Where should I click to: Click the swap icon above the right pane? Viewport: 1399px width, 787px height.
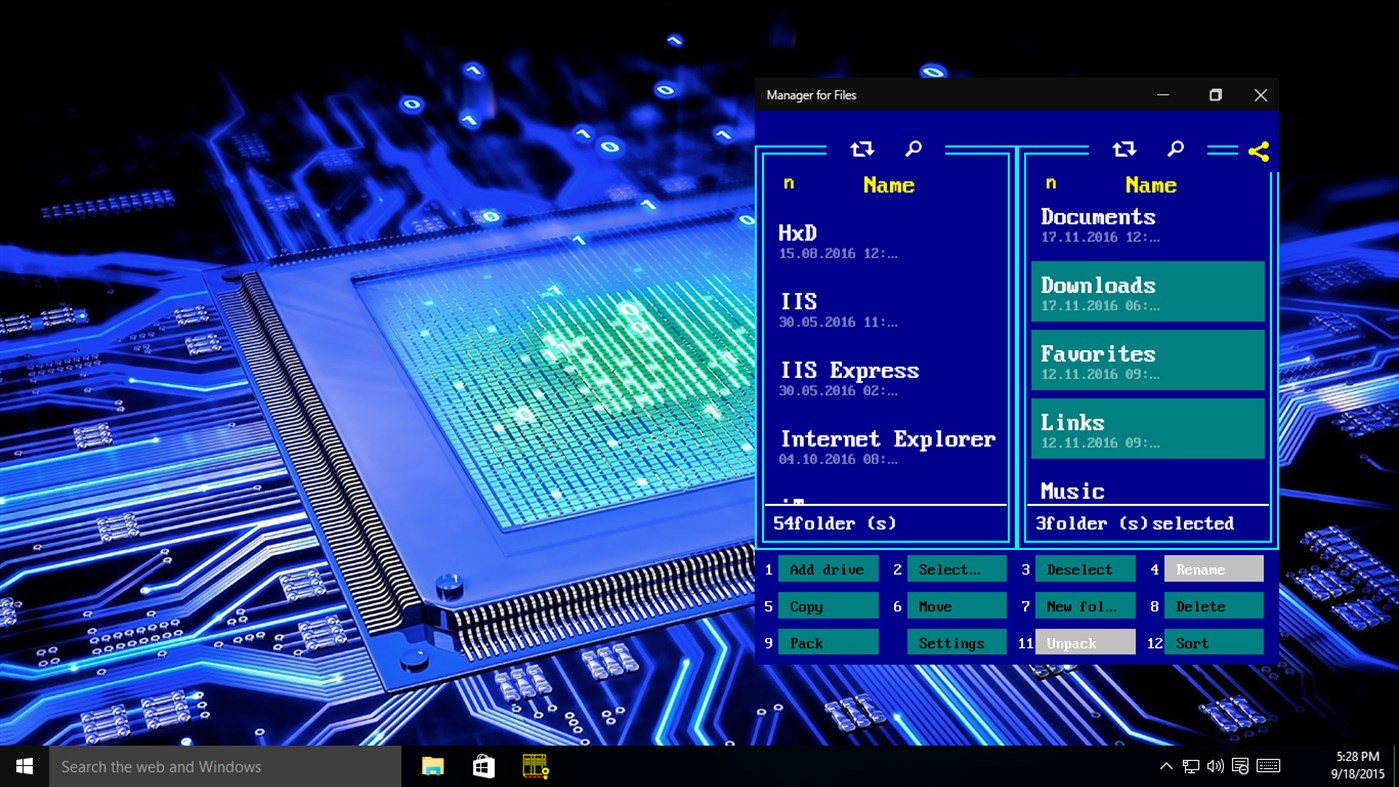click(x=1124, y=149)
